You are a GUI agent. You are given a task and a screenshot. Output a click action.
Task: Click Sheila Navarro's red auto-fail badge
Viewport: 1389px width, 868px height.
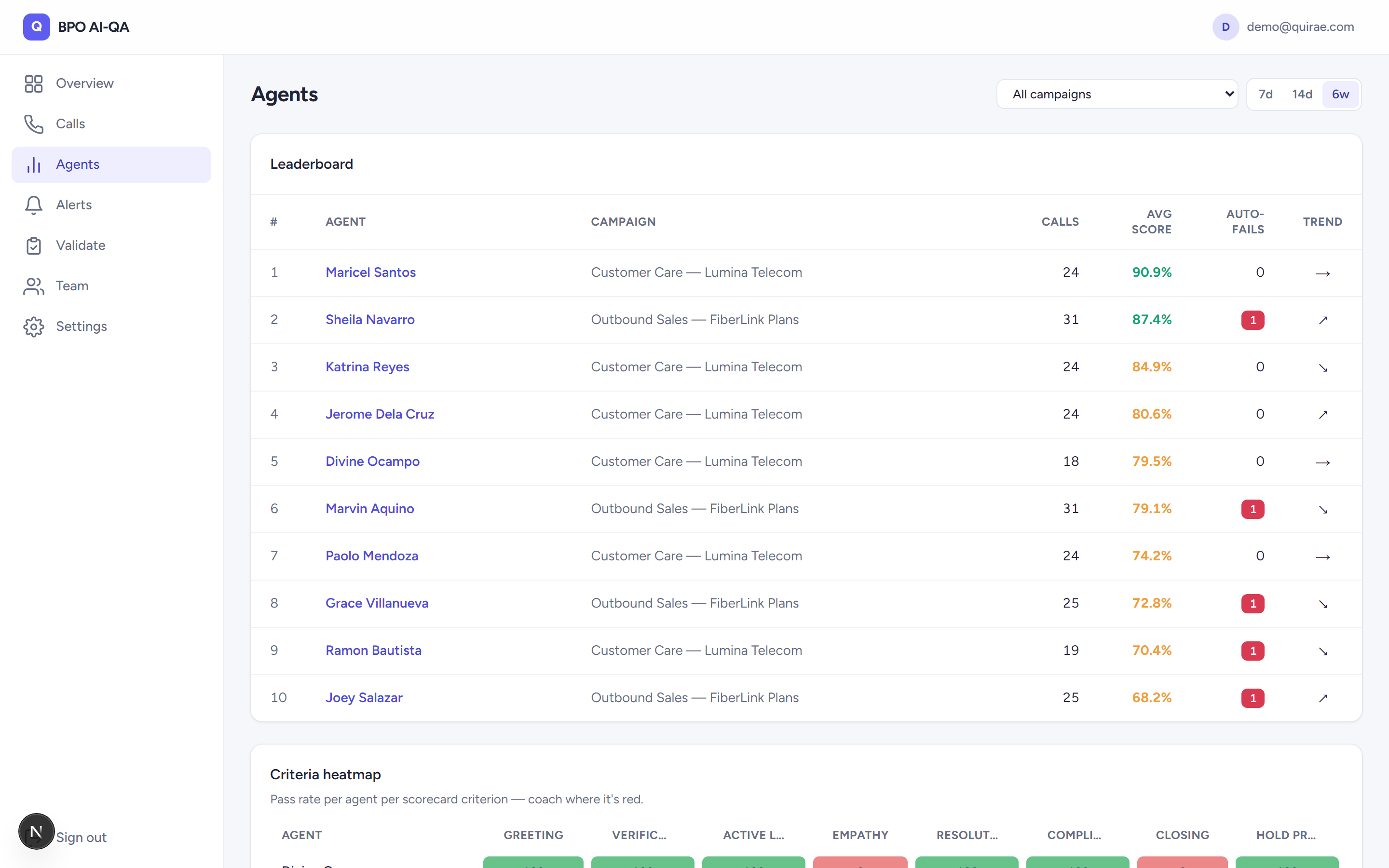pos(1253,320)
